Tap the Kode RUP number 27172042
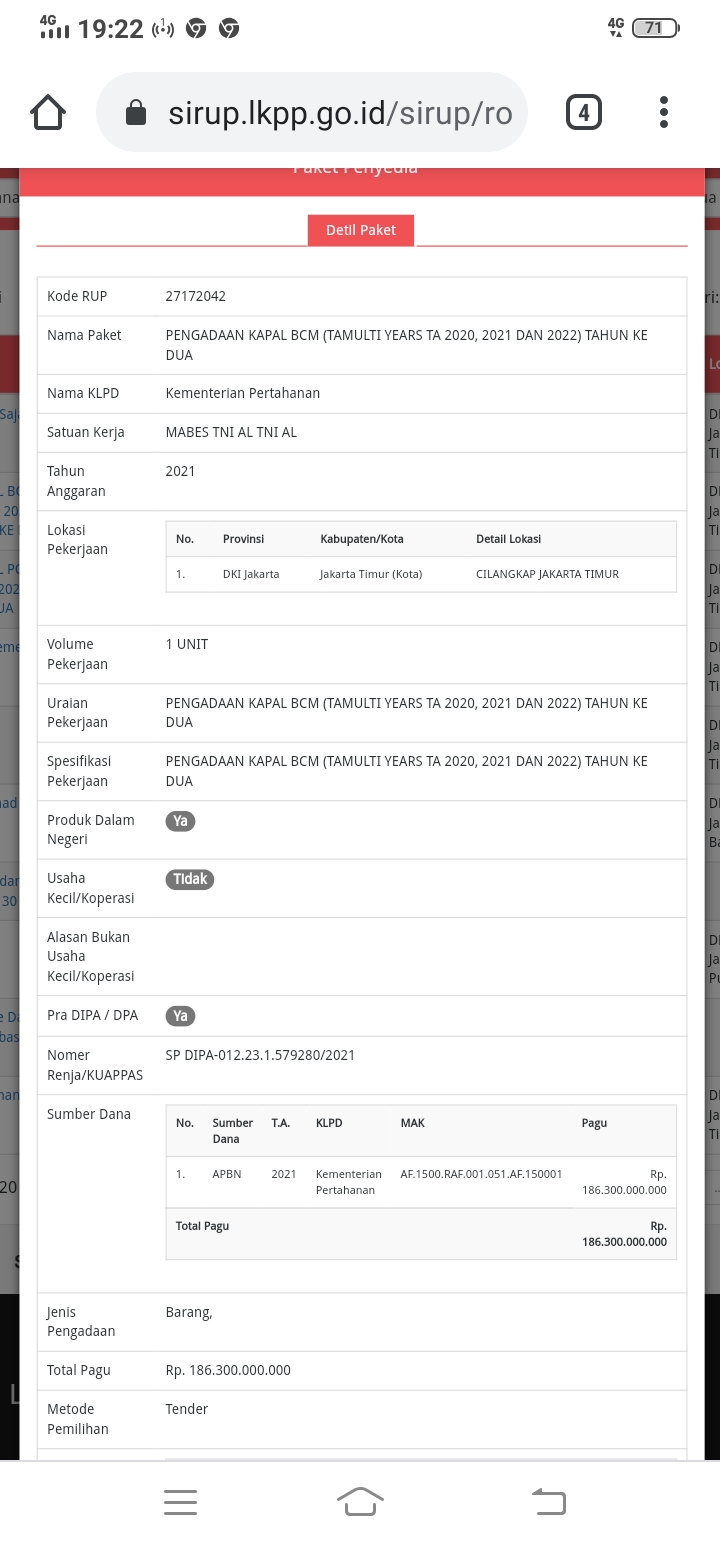Screen dimensions: 720x1544 196,297
